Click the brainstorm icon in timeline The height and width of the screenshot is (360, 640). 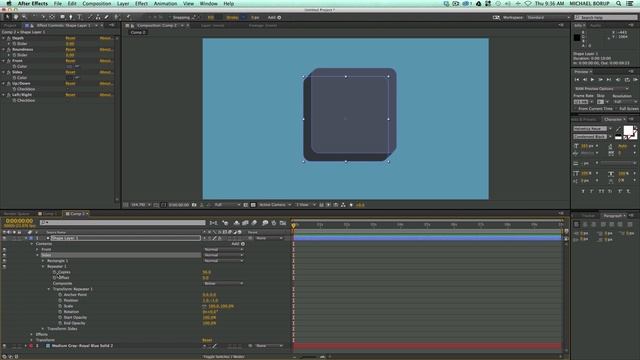click(265, 223)
